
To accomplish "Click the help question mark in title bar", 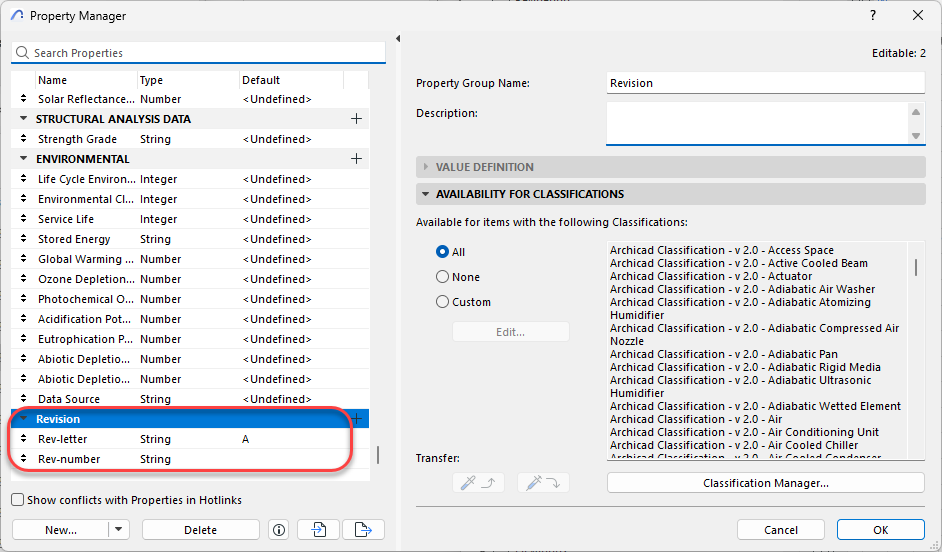I will tap(873, 15).
